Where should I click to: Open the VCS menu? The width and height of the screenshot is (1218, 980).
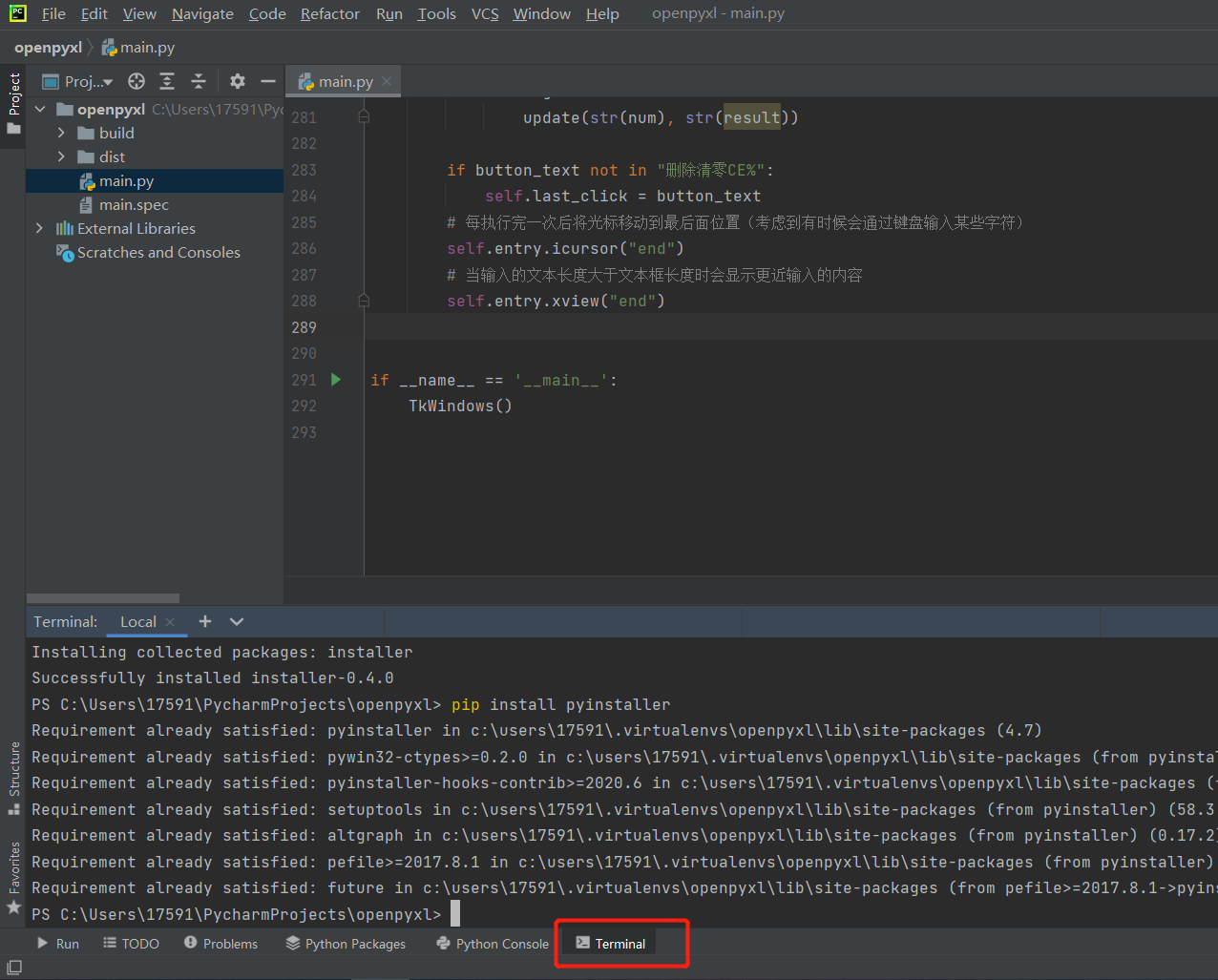coord(485,13)
